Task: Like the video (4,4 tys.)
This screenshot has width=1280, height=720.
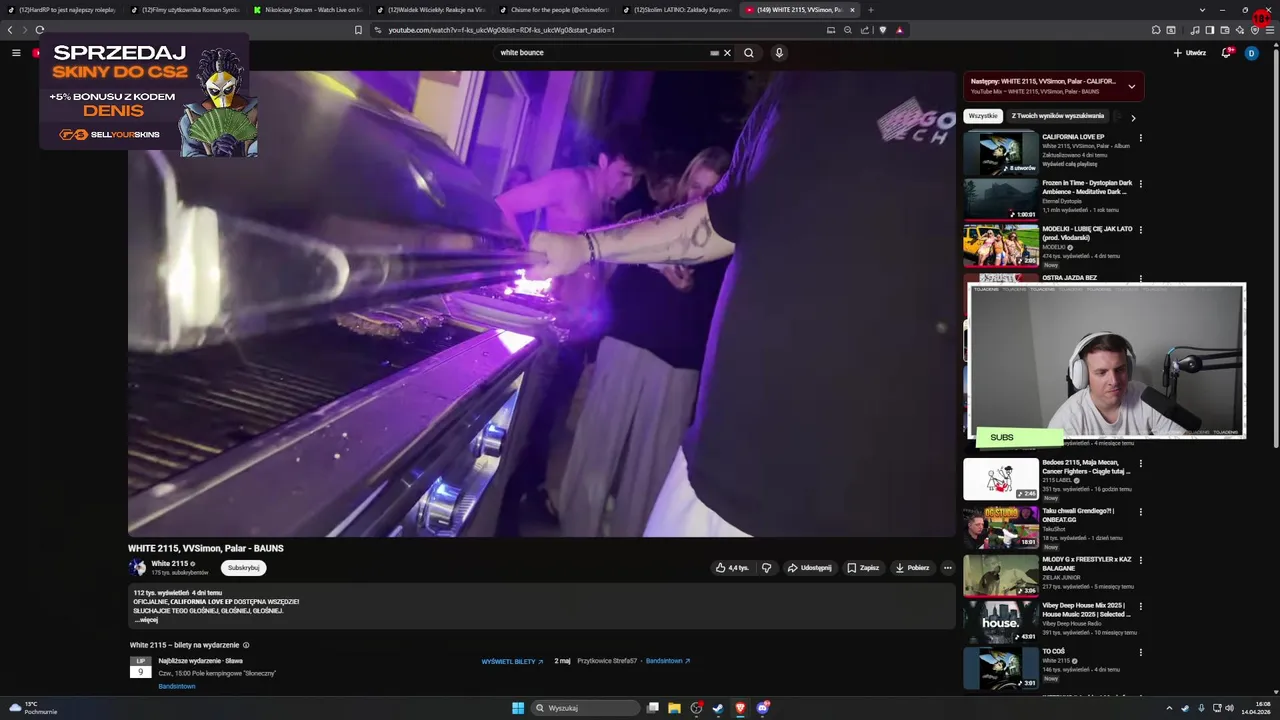Action: click(x=732, y=568)
